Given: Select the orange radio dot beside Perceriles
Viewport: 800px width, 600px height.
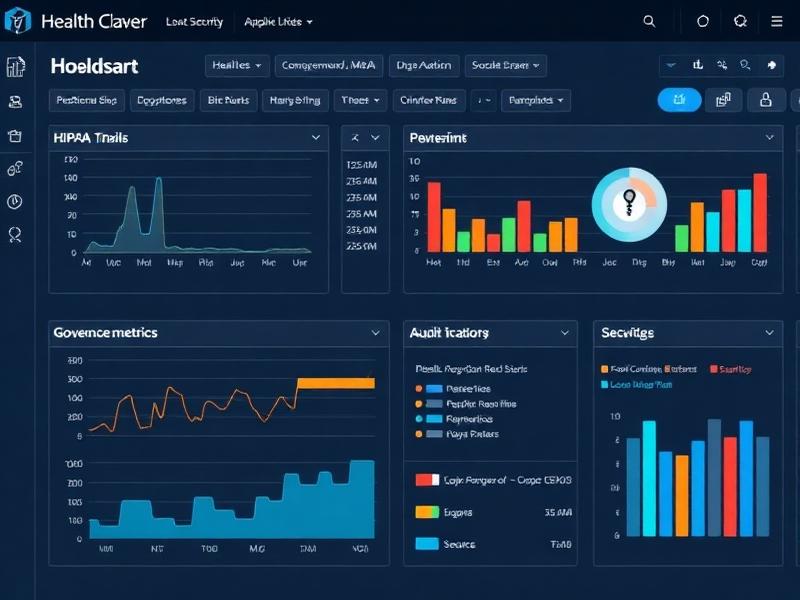Looking at the screenshot, I should [419, 389].
